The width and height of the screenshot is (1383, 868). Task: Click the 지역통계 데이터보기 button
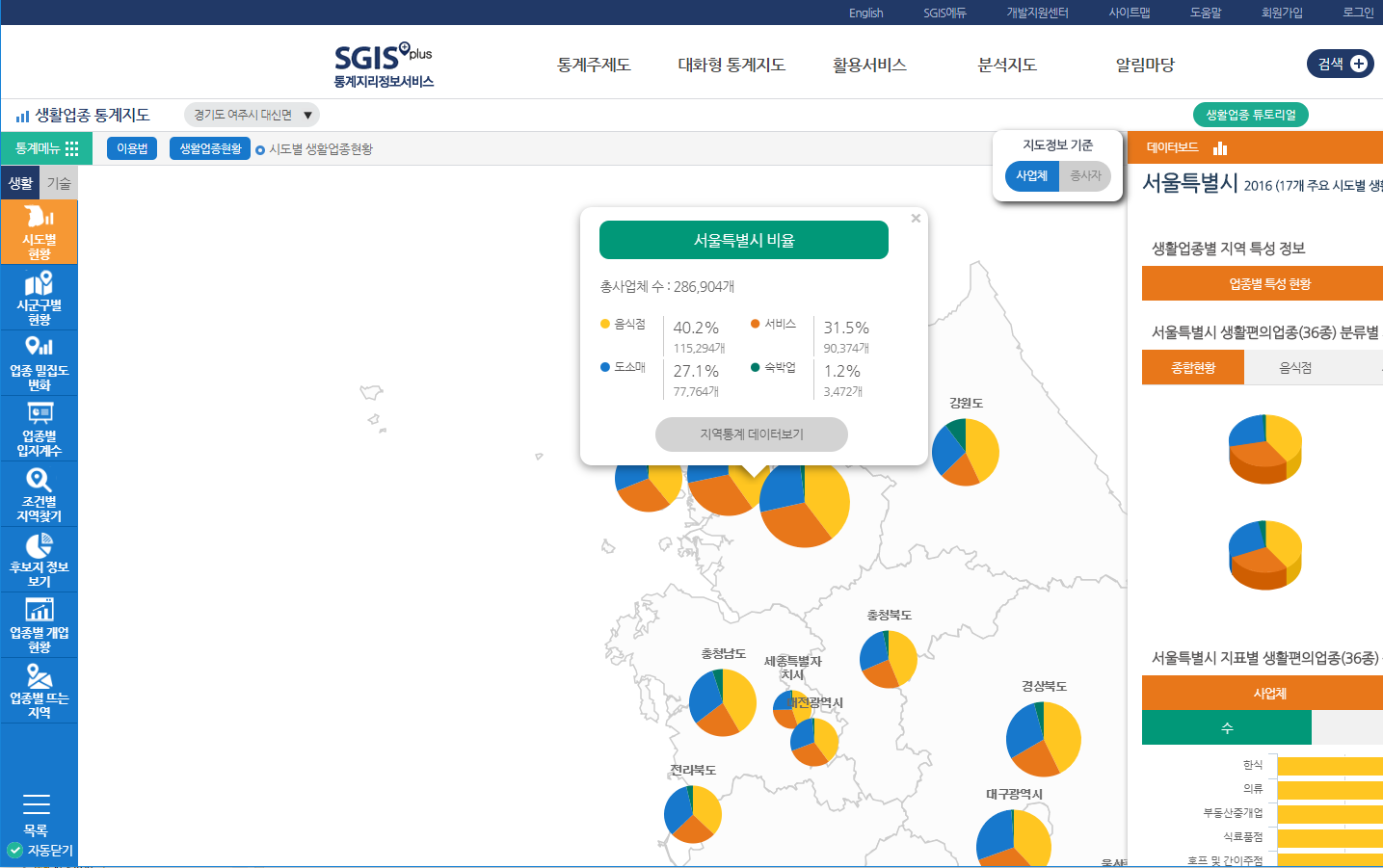[752, 434]
